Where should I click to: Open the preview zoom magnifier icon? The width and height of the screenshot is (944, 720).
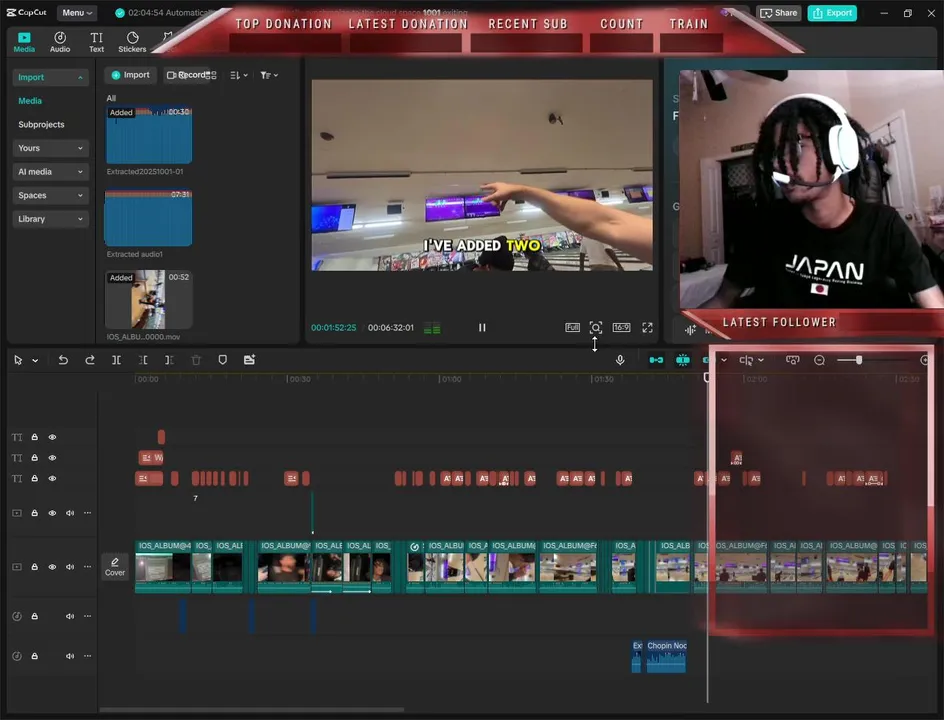tap(595, 327)
